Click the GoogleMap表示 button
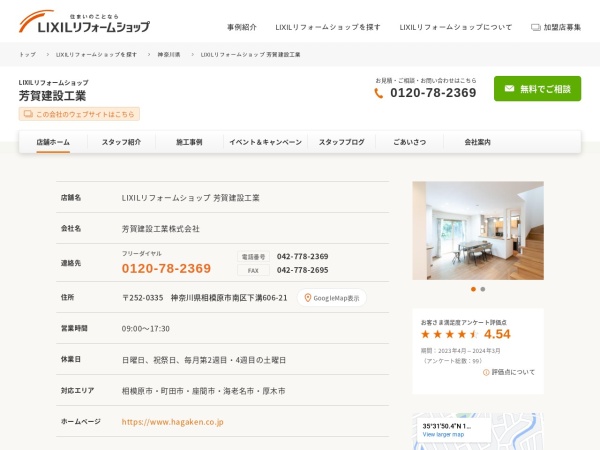The height and width of the screenshot is (450, 600). [x=332, y=298]
